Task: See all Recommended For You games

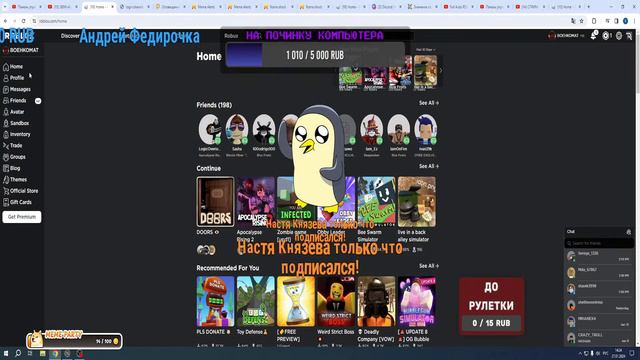Action: click(x=429, y=266)
